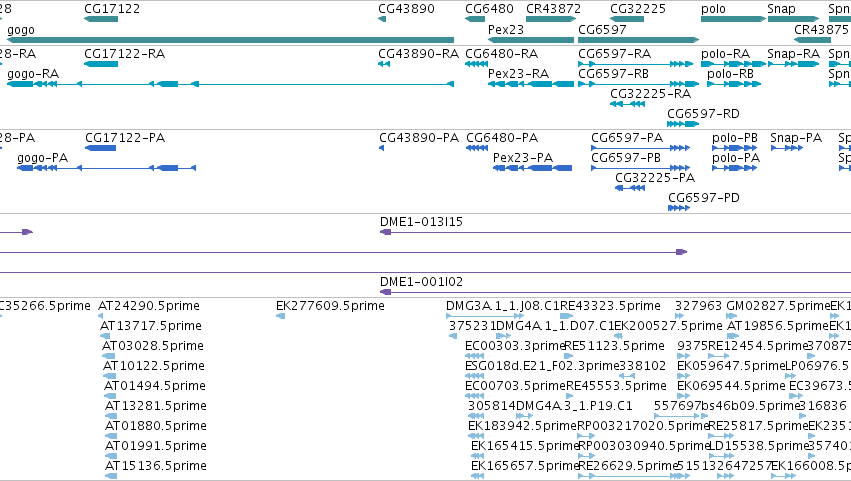The width and height of the screenshot is (851, 481).
Task: Click the AT24290.5prime EST label
Action: (149, 306)
